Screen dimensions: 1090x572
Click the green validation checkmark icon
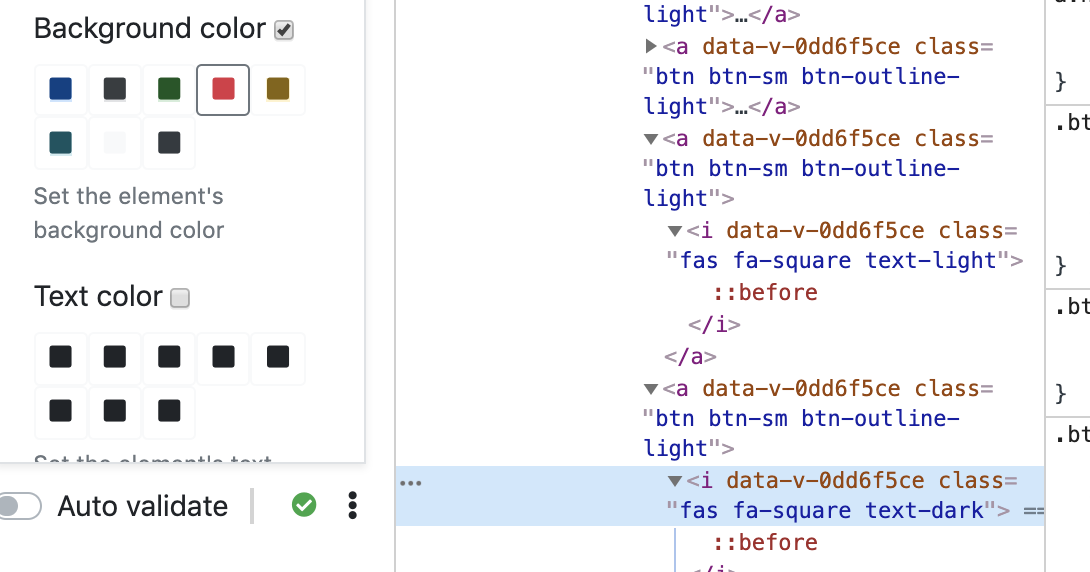coord(304,505)
